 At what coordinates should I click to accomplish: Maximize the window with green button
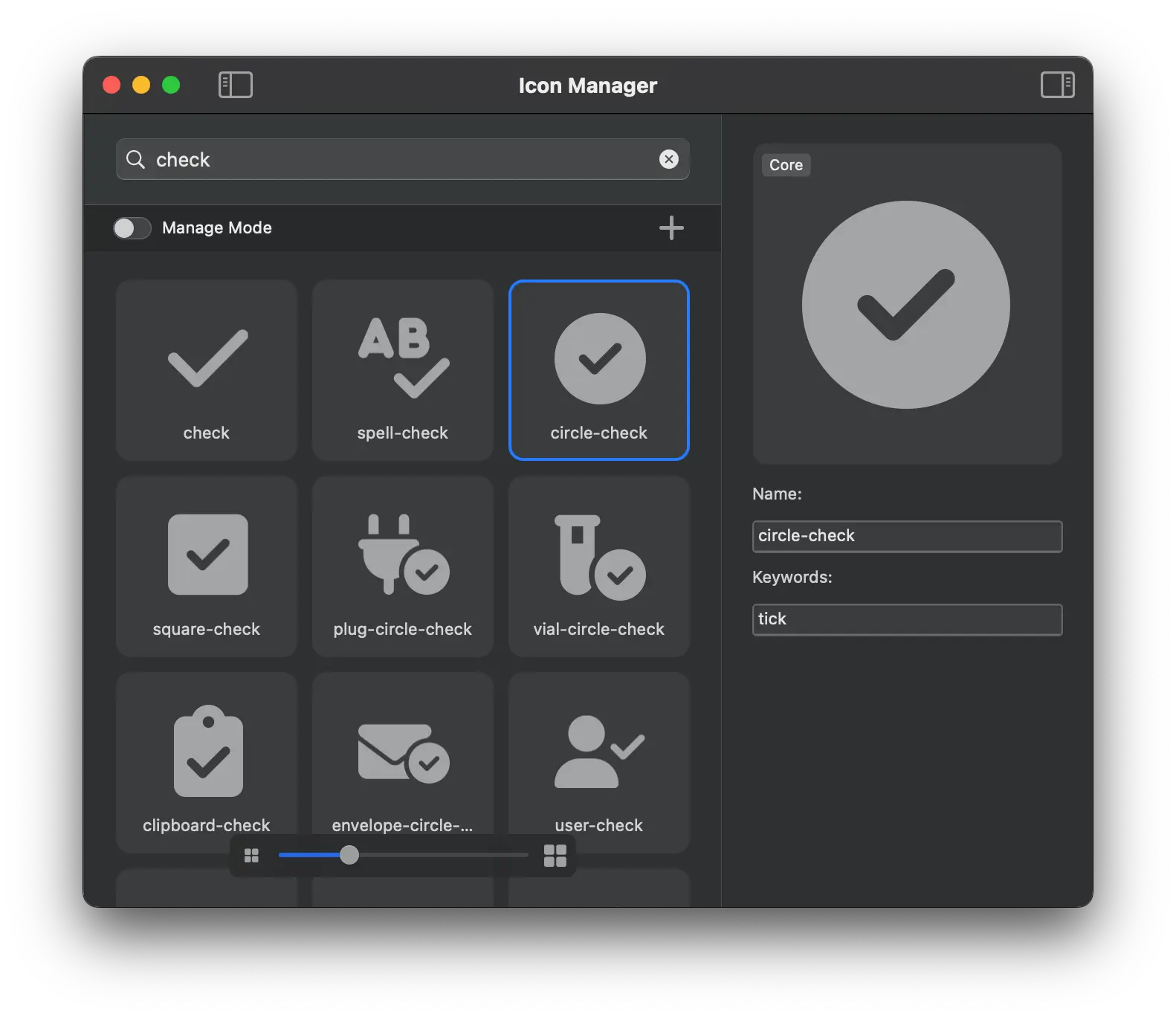[x=171, y=85]
